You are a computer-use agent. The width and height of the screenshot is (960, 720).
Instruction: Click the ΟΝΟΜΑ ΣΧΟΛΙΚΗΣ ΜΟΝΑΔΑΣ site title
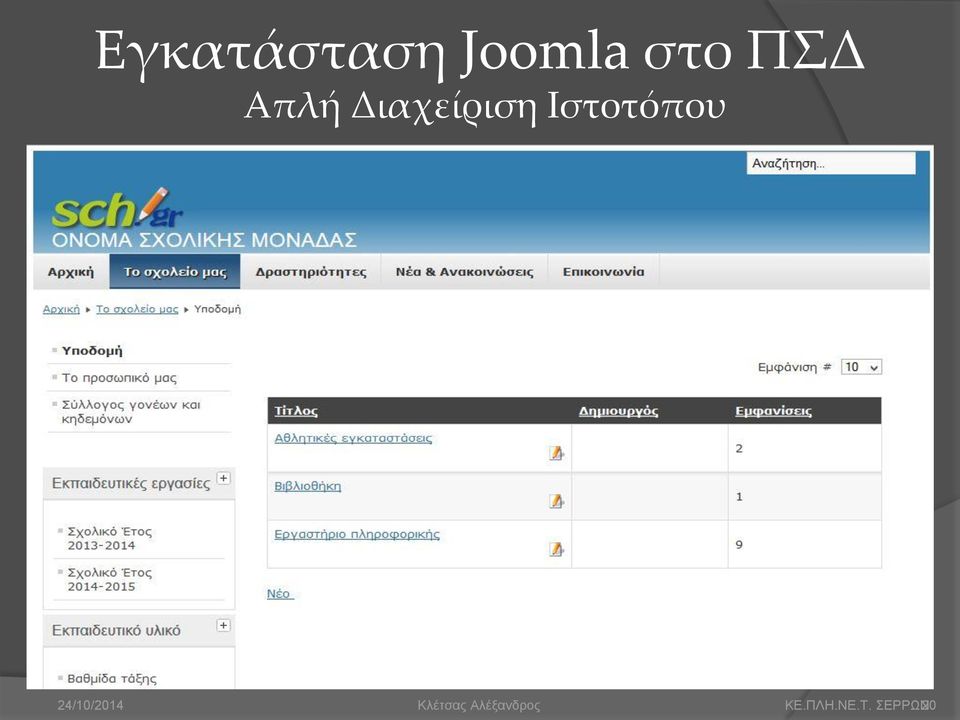(204, 239)
